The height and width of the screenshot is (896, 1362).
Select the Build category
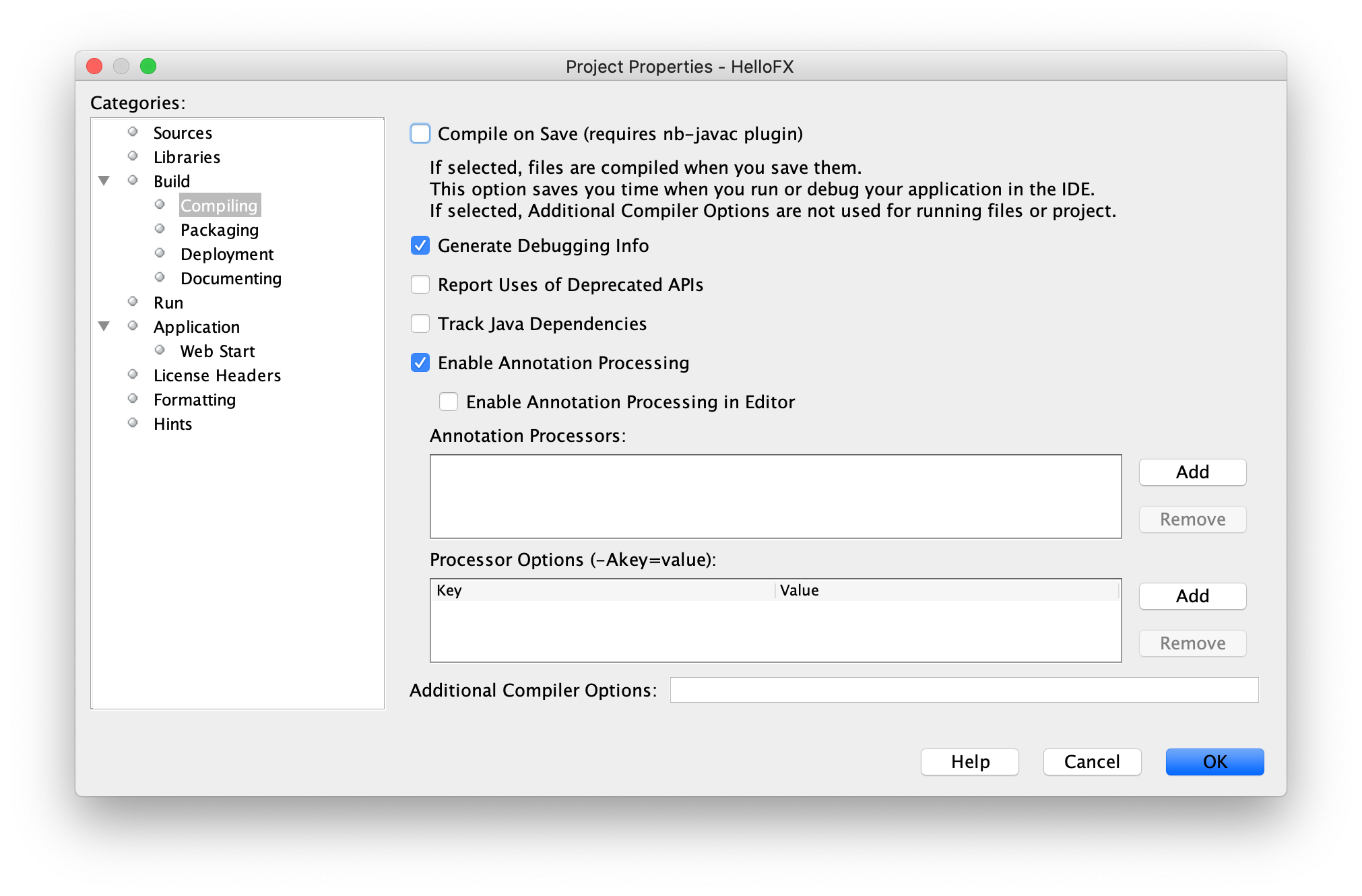172,181
